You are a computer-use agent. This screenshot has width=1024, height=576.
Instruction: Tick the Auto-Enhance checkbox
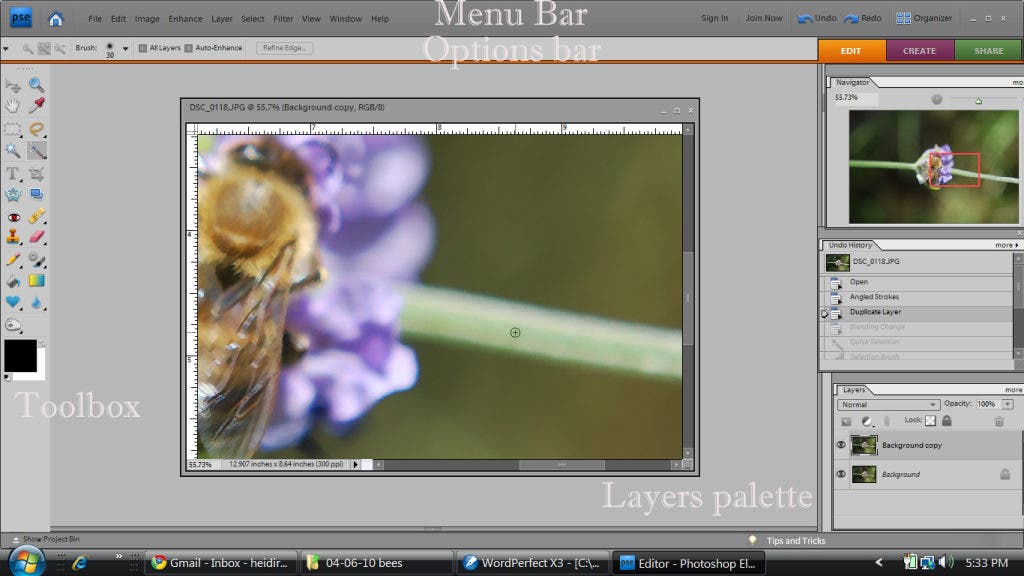click(x=189, y=48)
